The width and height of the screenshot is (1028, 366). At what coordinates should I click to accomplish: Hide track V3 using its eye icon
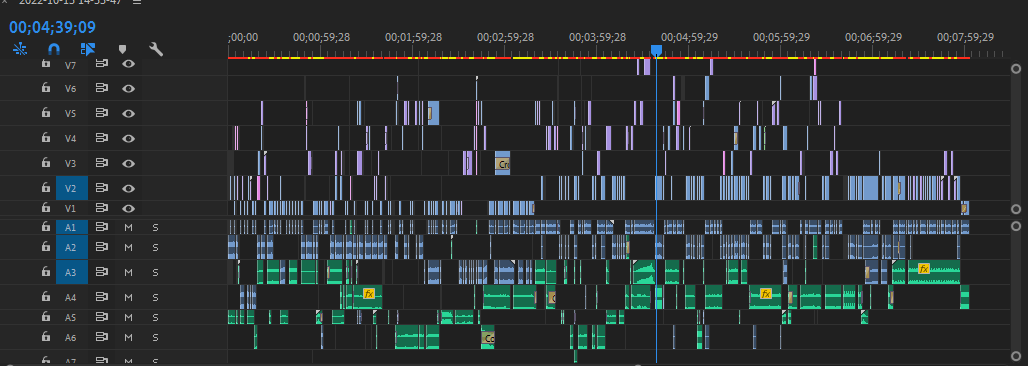click(x=128, y=163)
